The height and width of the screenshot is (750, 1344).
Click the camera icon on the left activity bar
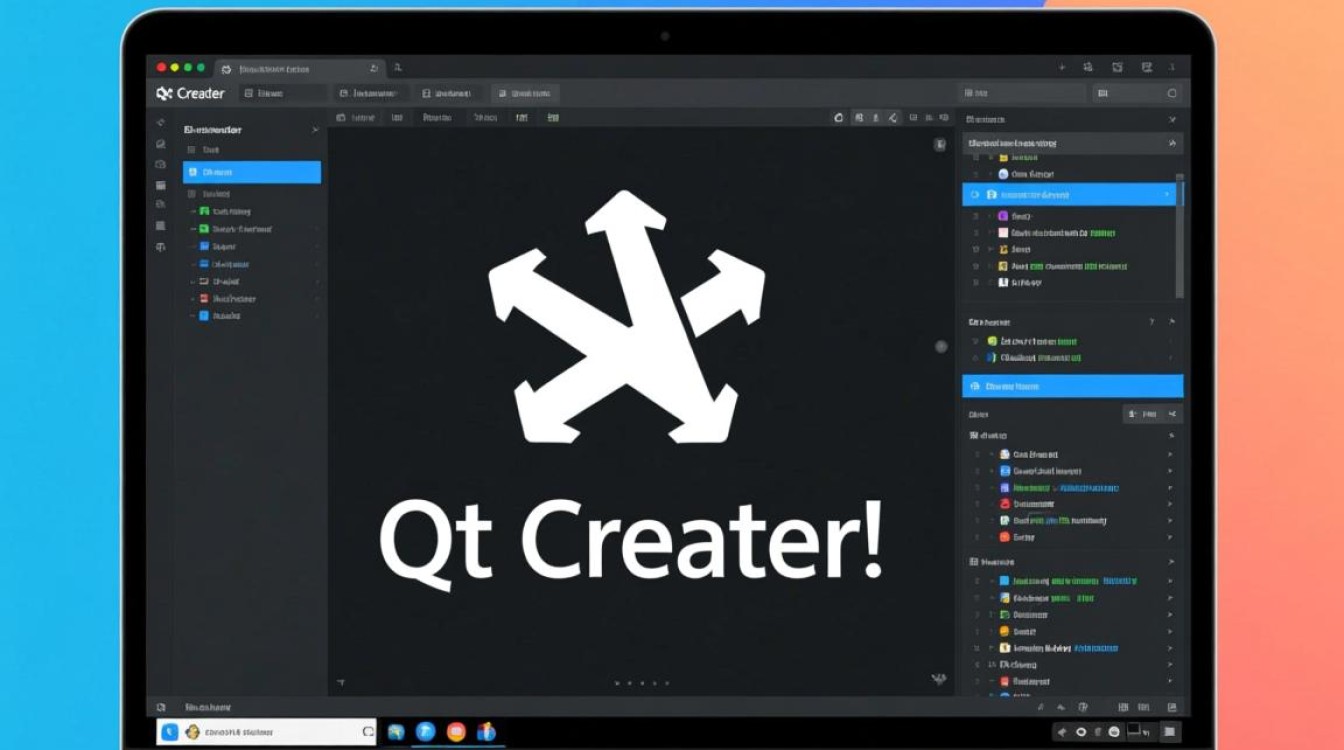(x=161, y=164)
